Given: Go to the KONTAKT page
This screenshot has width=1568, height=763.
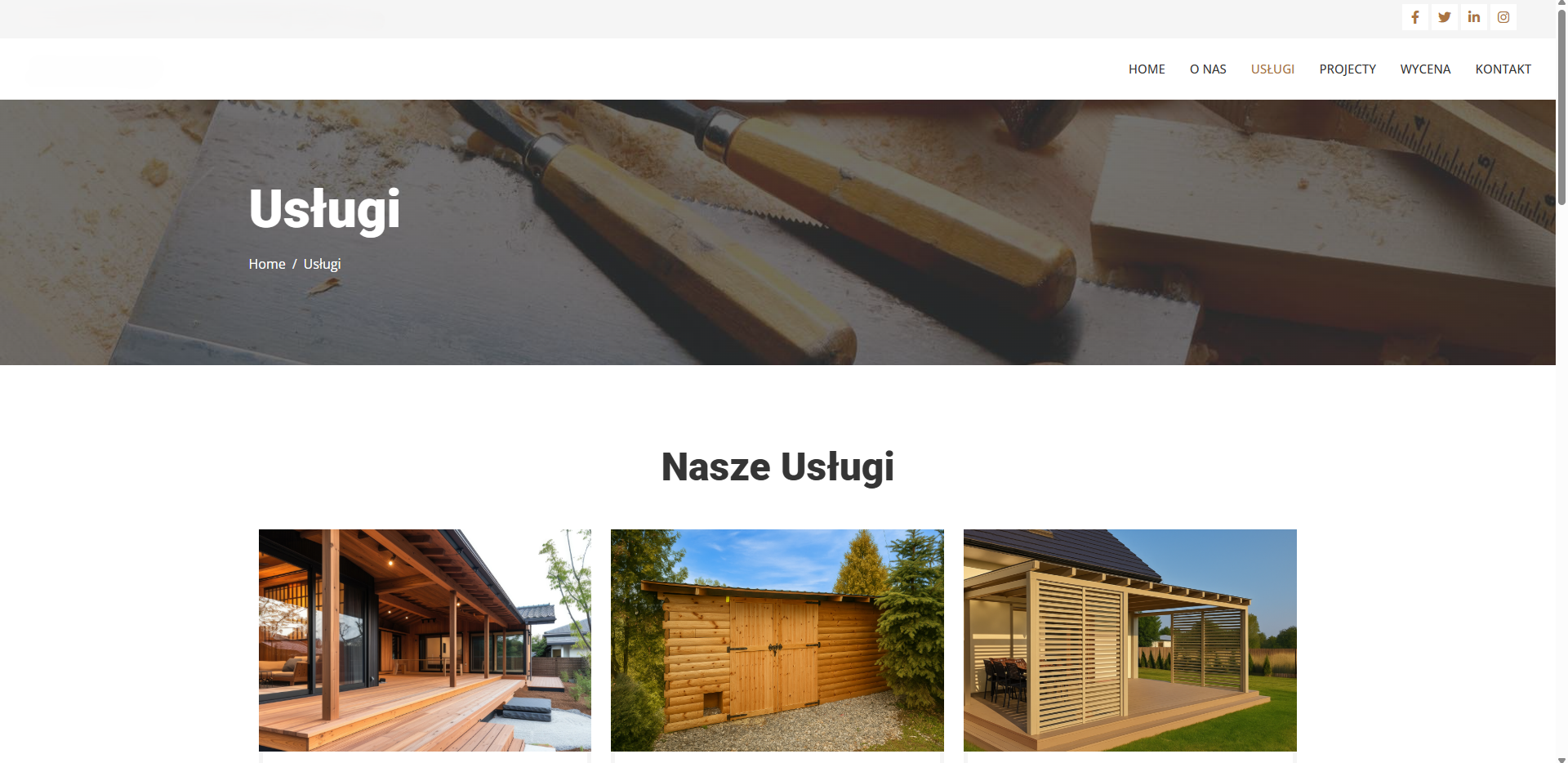Looking at the screenshot, I should (x=1503, y=69).
